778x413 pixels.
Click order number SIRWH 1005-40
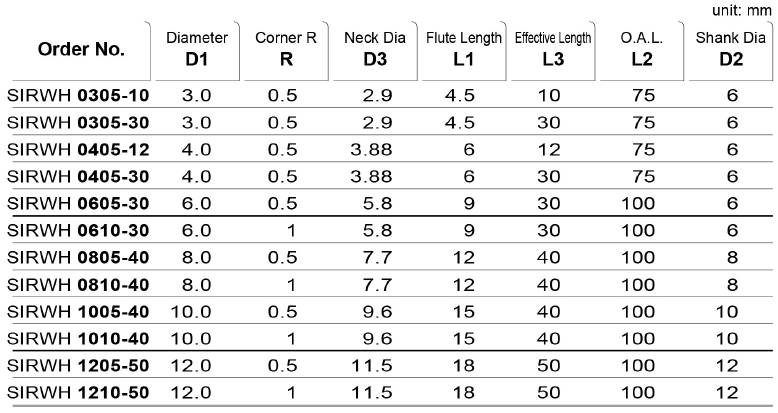pos(78,312)
